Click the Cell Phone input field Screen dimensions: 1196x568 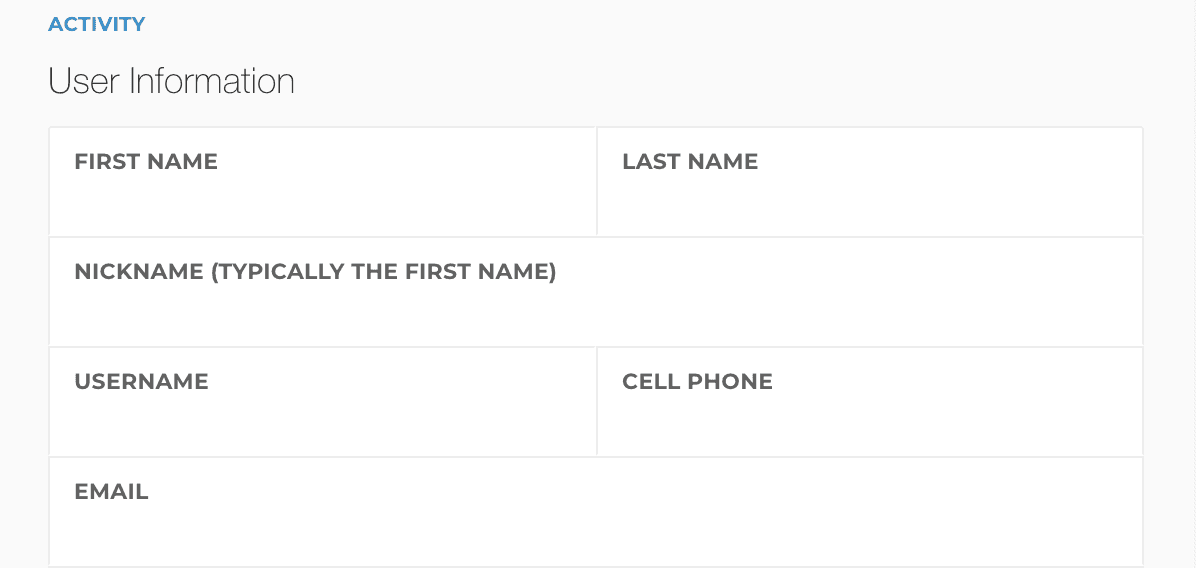(x=869, y=423)
